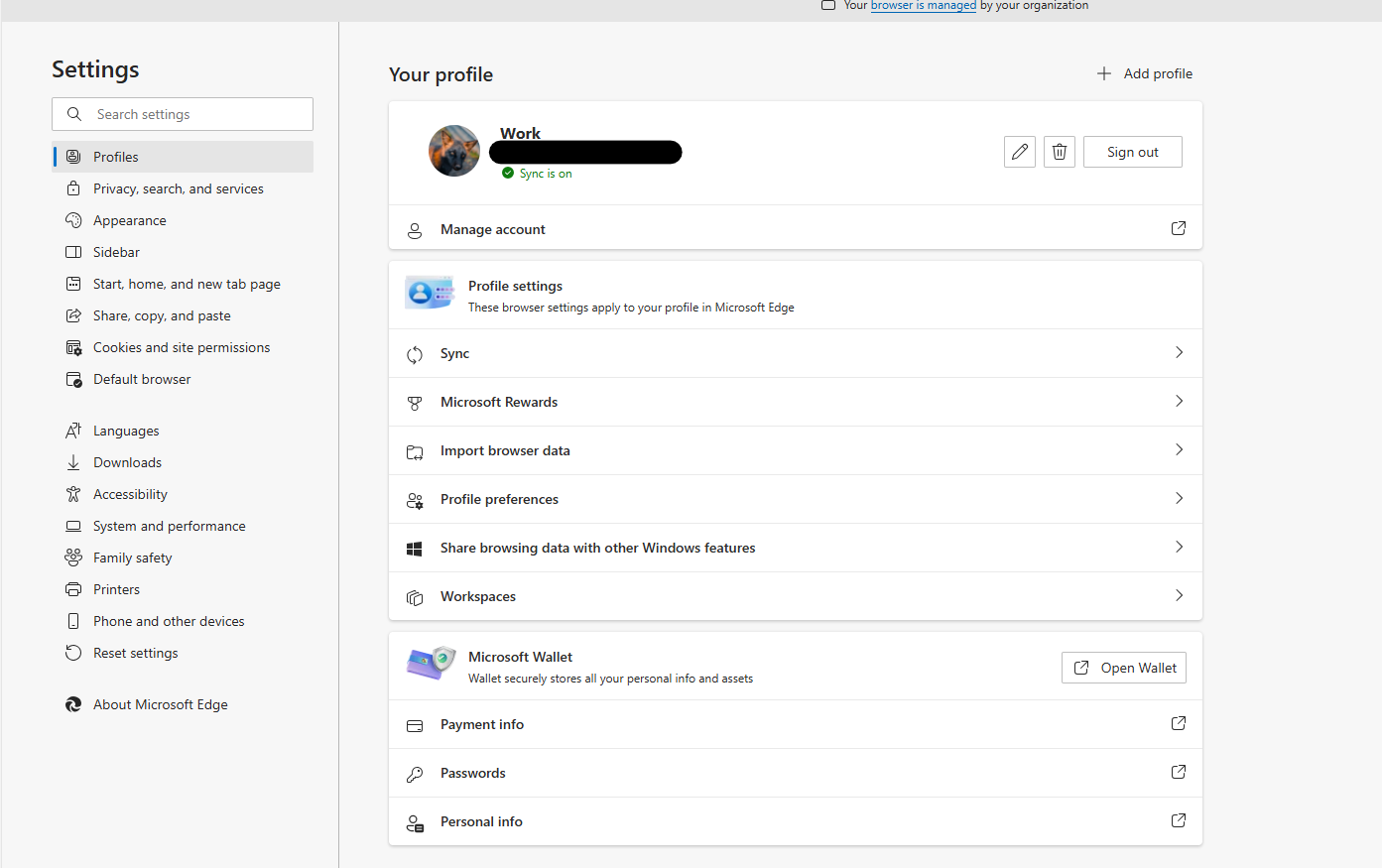Click the Import browser data label
The image size is (1382, 868).
pyautogui.click(x=505, y=450)
